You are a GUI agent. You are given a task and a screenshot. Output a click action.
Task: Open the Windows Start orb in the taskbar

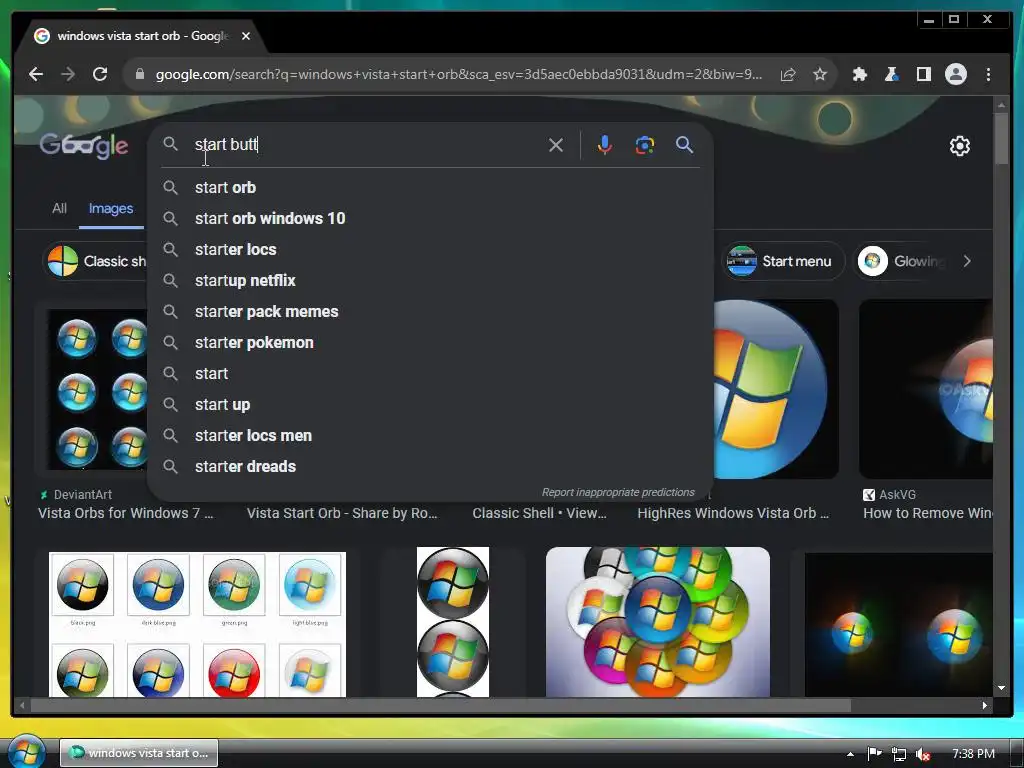click(26, 752)
